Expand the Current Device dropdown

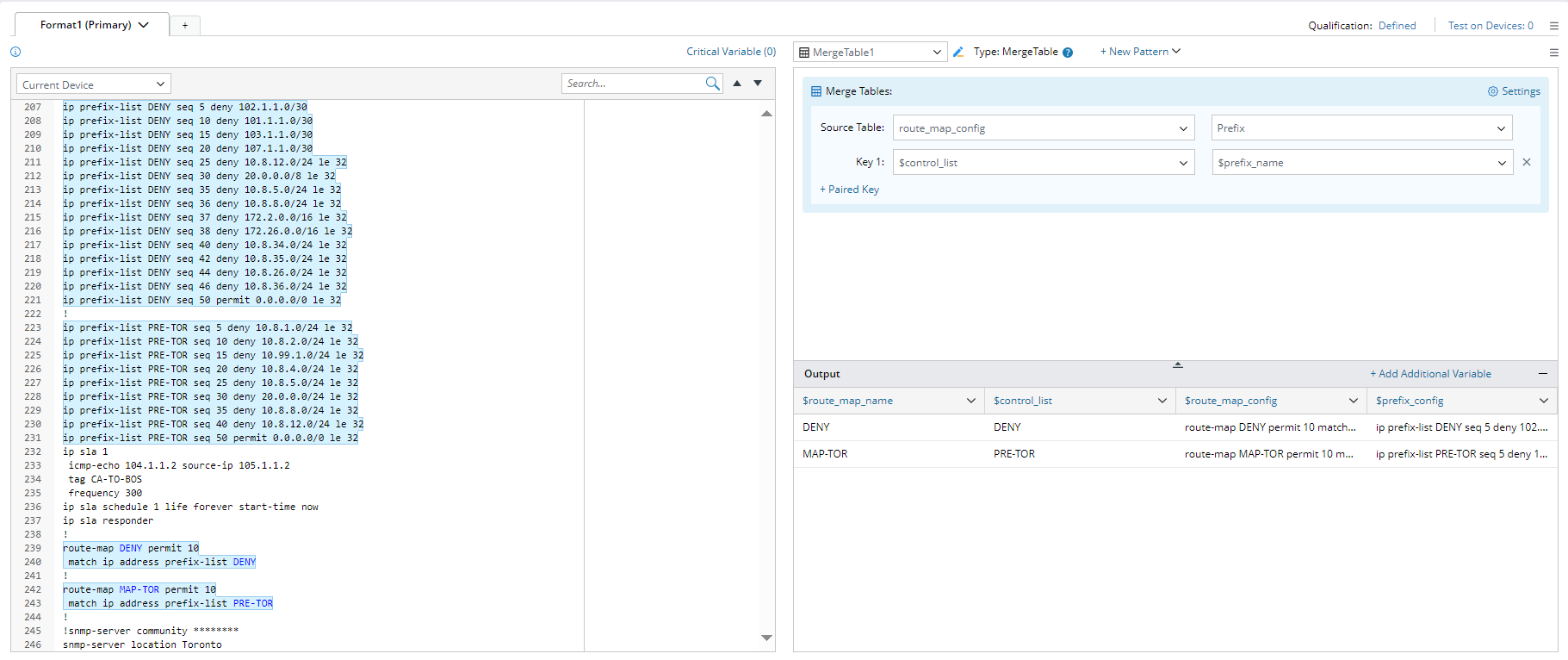pos(93,84)
